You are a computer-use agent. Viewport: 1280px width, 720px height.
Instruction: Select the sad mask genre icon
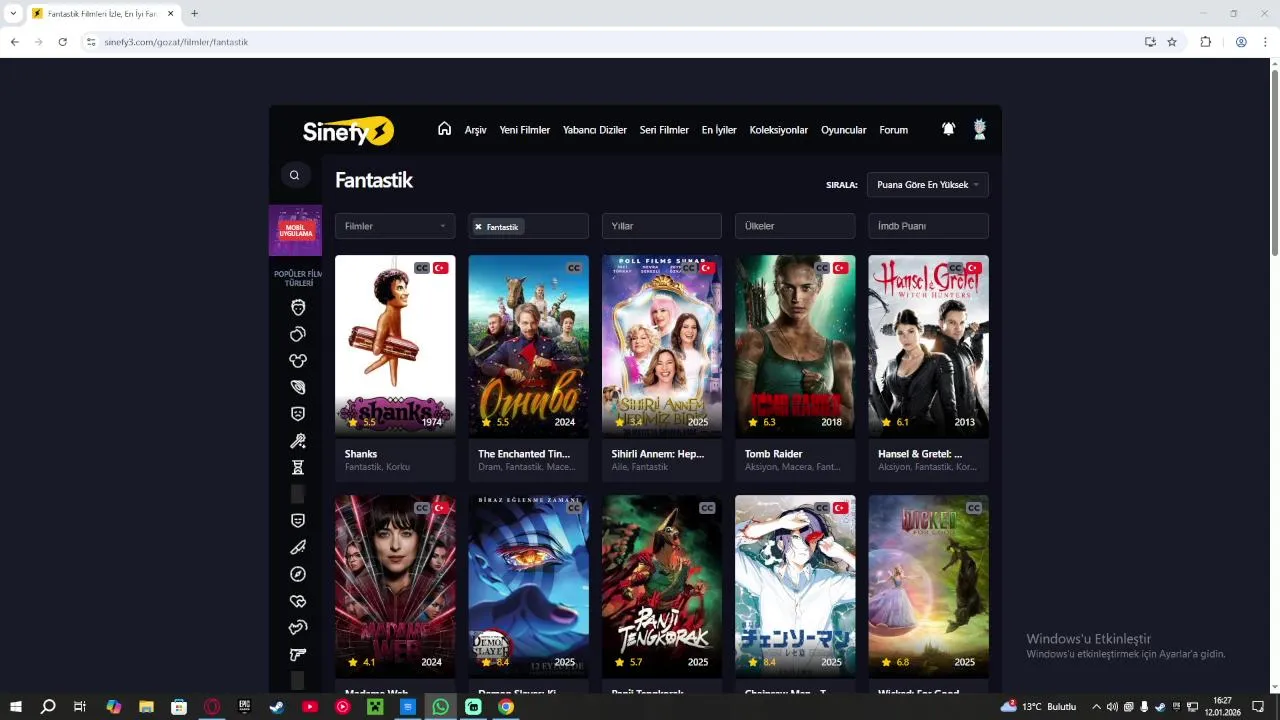tap(297, 414)
